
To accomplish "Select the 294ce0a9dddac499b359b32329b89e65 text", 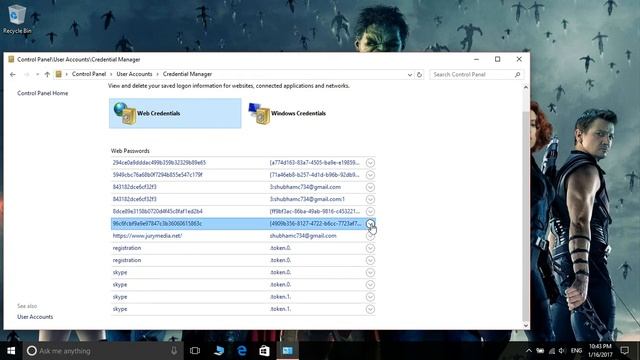I will click(x=159, y=162).
